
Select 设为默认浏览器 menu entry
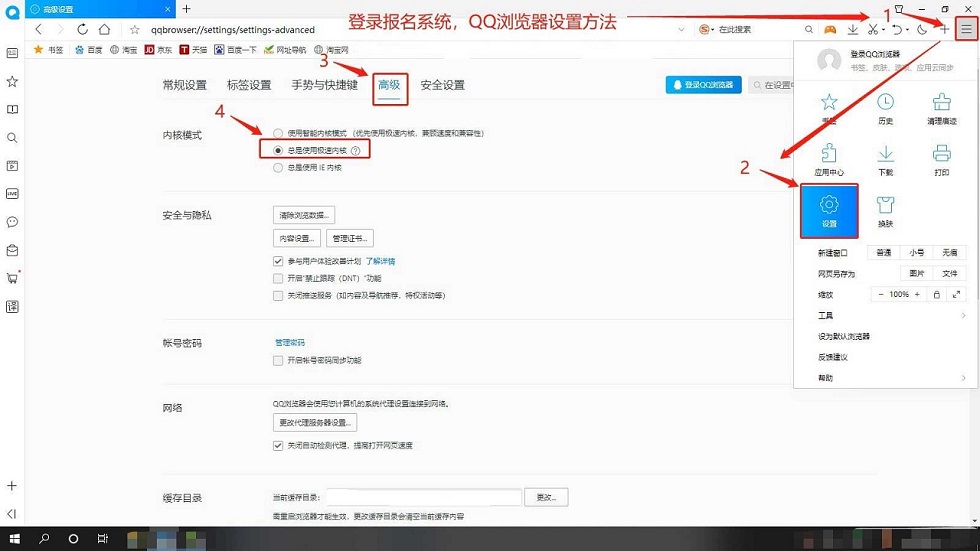coord(844,336)
